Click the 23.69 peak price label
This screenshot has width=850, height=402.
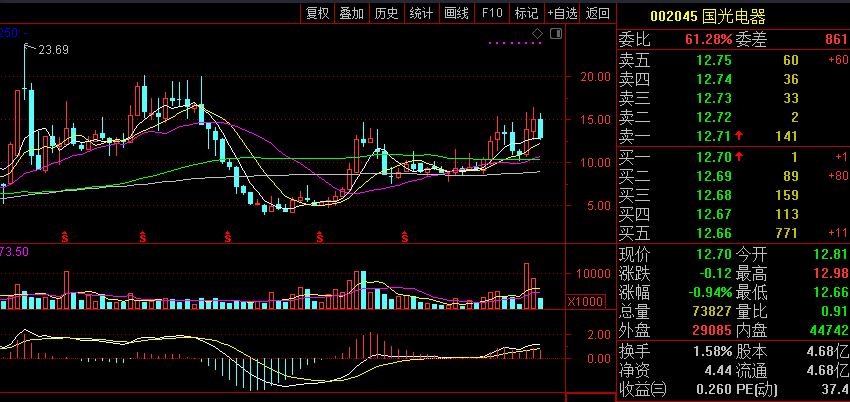(53, 50)
